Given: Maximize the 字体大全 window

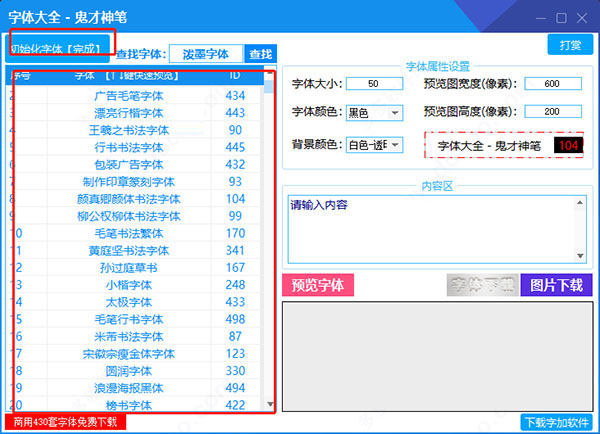Looking at the screenshot, I should [x=561, y=18].
